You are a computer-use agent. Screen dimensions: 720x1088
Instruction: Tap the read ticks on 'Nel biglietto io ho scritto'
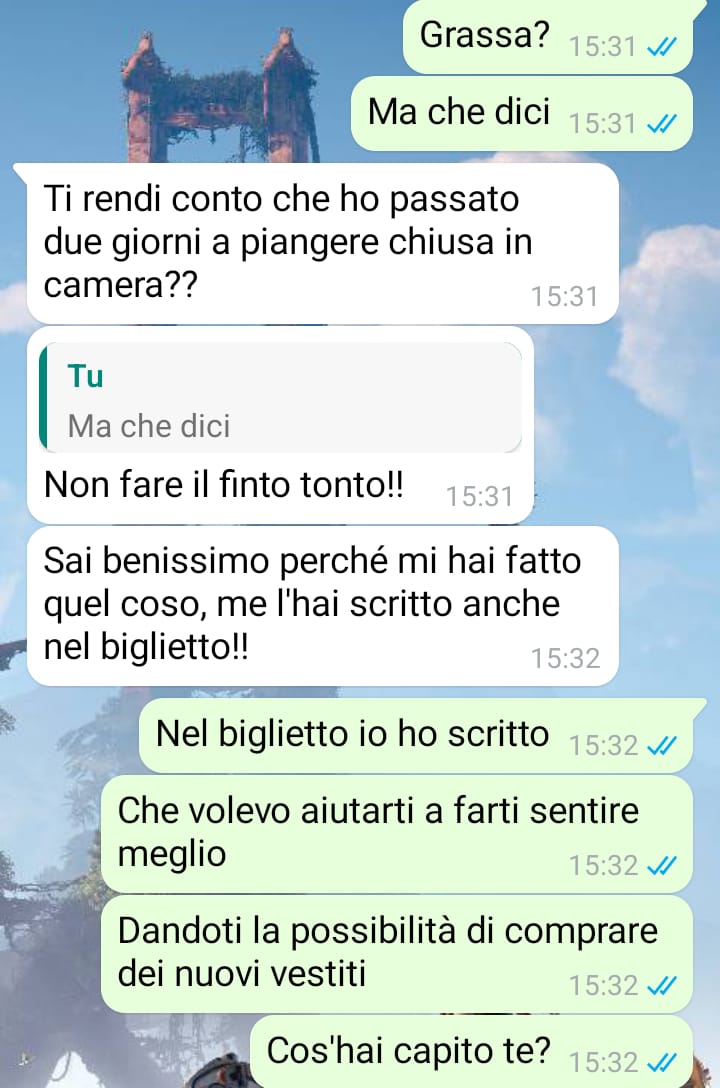click(x=661, y=746)
